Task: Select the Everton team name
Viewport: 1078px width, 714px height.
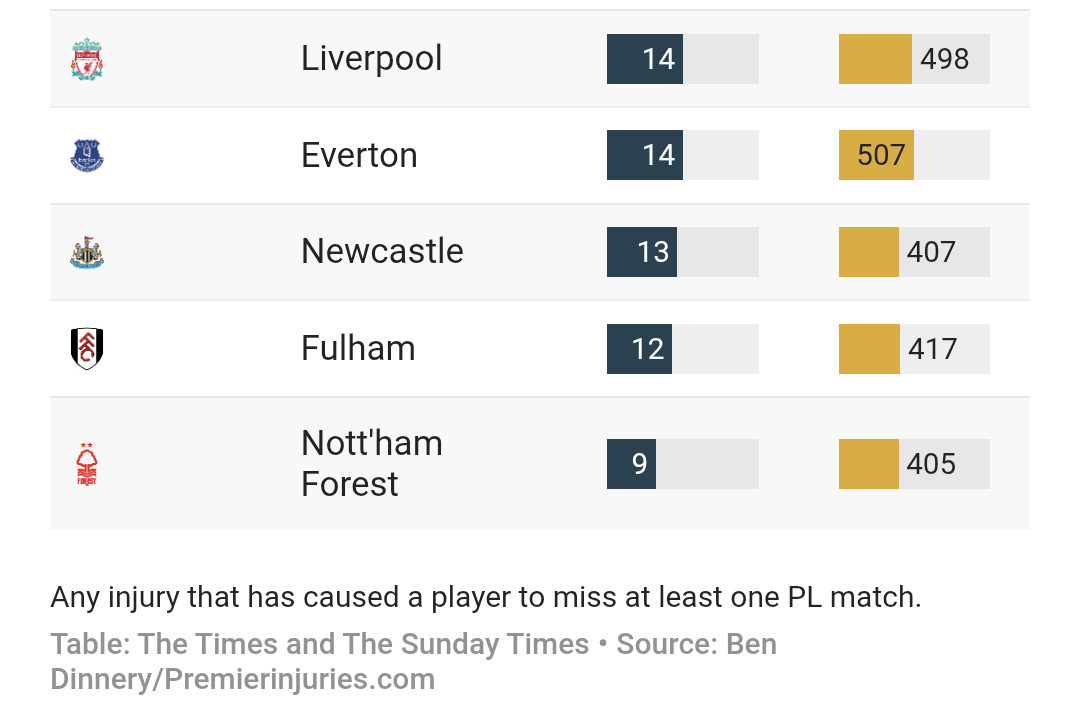Action: point(359,155)
